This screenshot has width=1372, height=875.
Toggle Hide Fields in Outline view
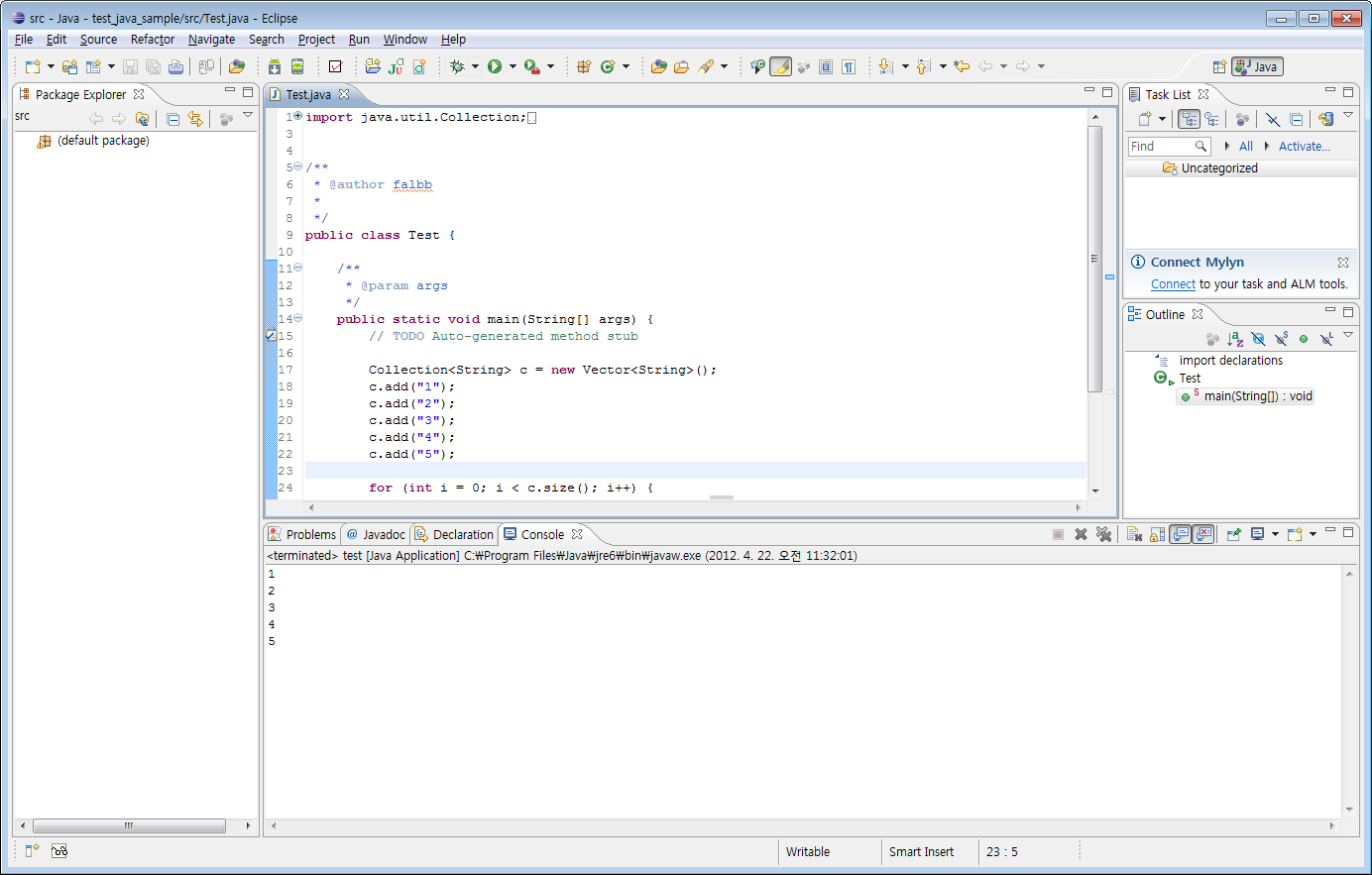(1258, 339)
